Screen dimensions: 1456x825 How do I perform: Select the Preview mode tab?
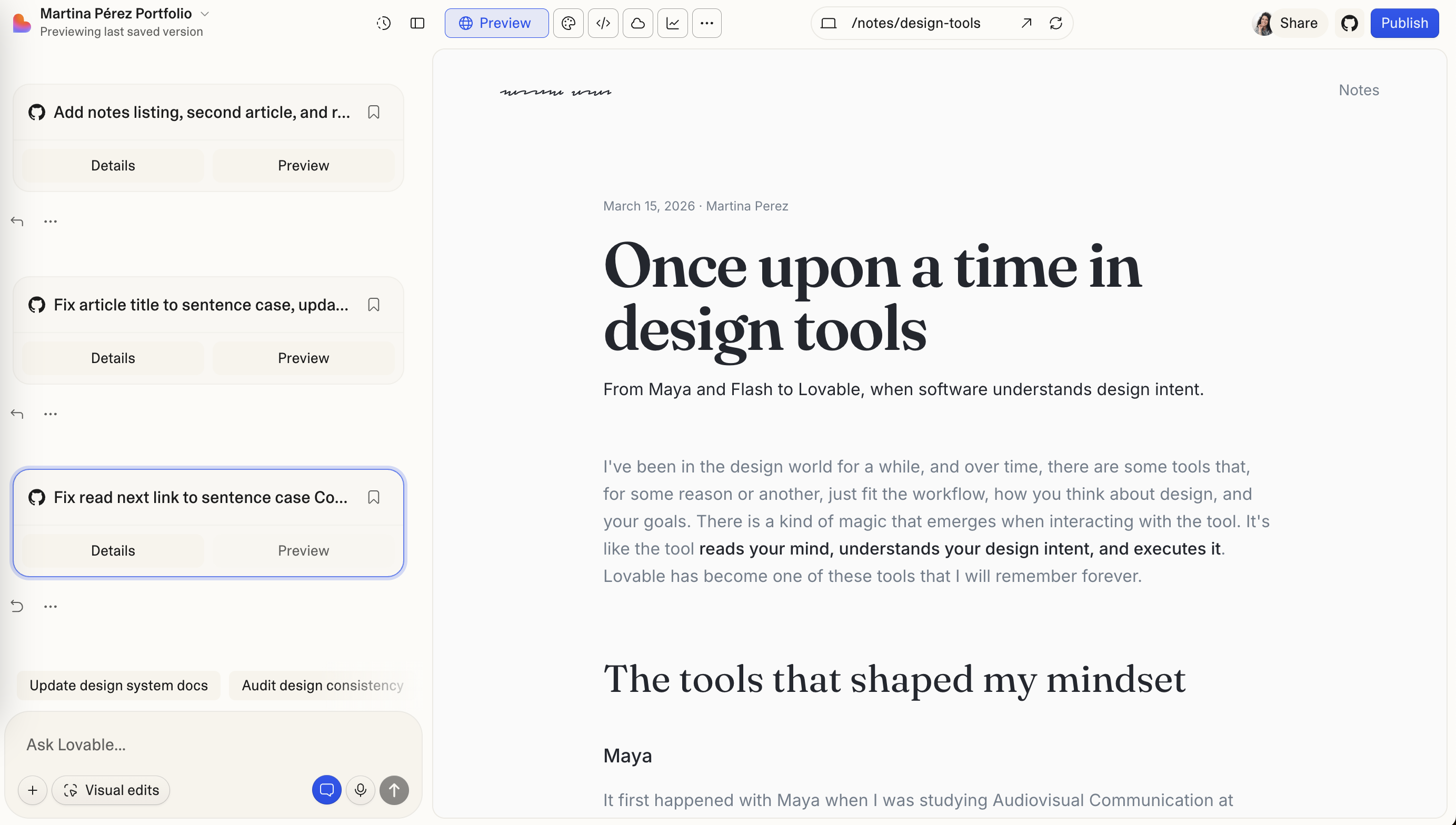pos(496,23)
